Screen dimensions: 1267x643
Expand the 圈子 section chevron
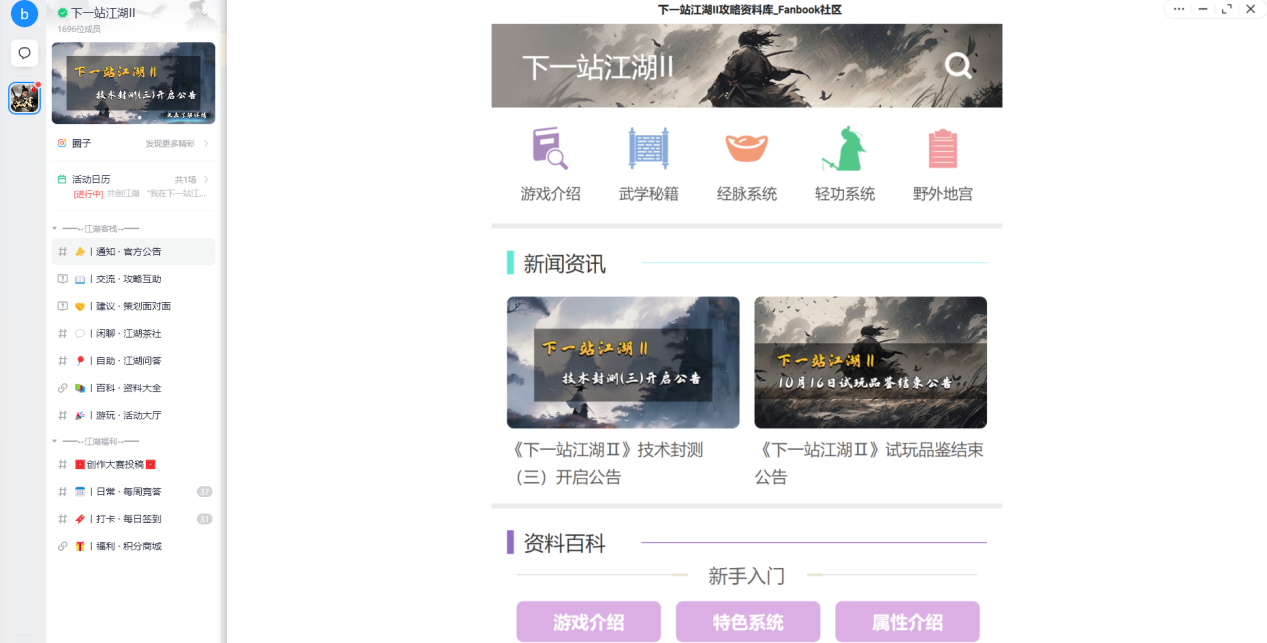pyautogui.click(x=206, y=143)
